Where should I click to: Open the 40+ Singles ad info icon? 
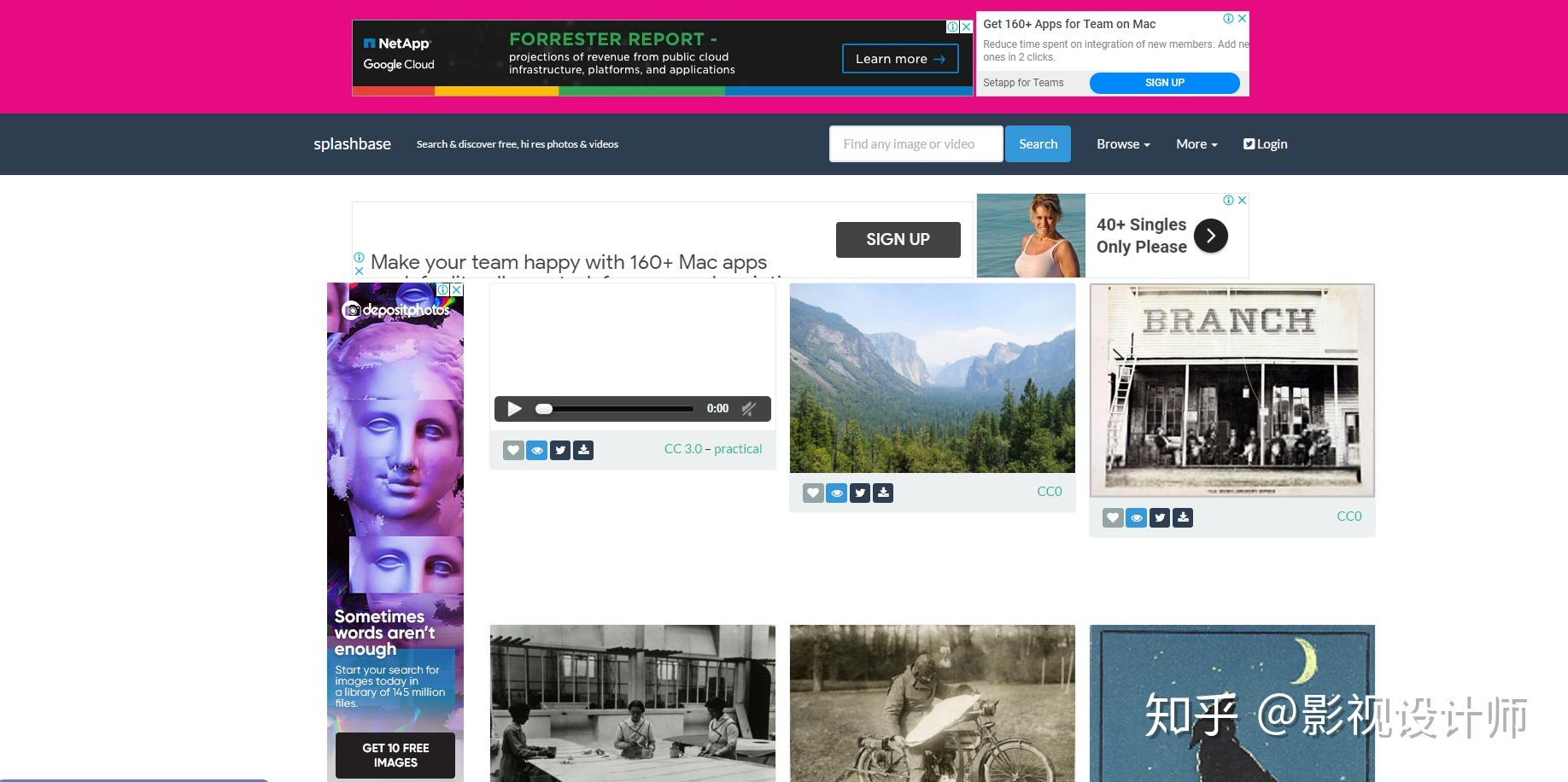[x=1228, y=200]
